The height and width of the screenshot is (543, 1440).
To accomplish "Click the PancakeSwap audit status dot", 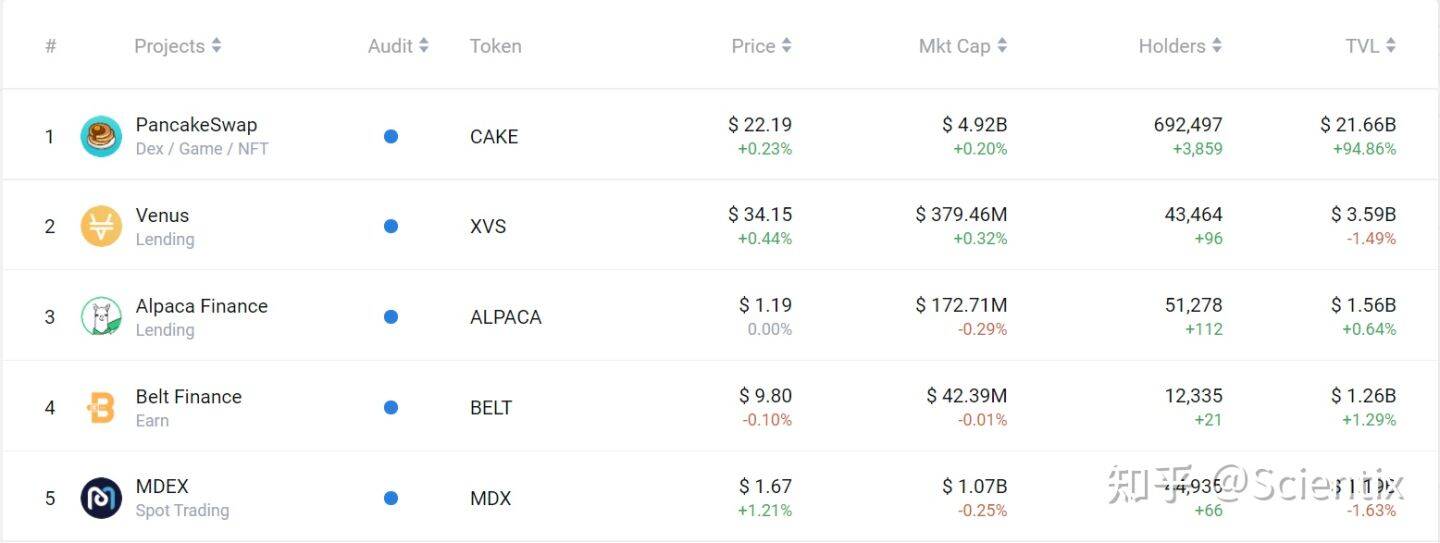I will [x=391, y=136].
